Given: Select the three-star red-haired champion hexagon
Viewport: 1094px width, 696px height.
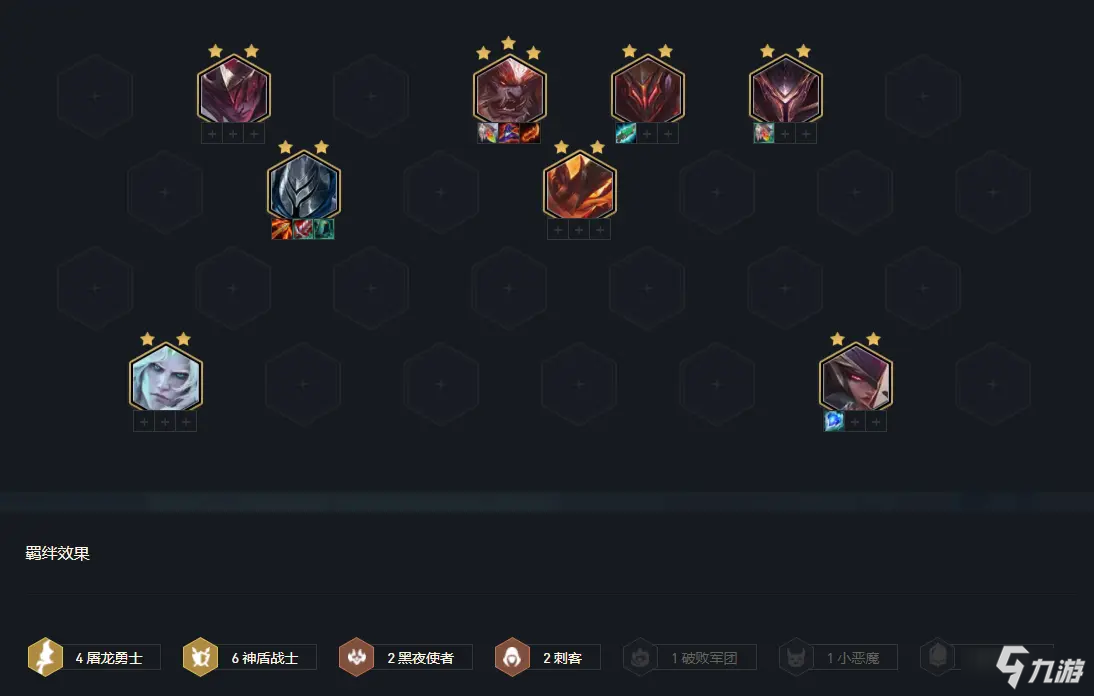Looking at the screenshot, I should (x=509, y=91).
